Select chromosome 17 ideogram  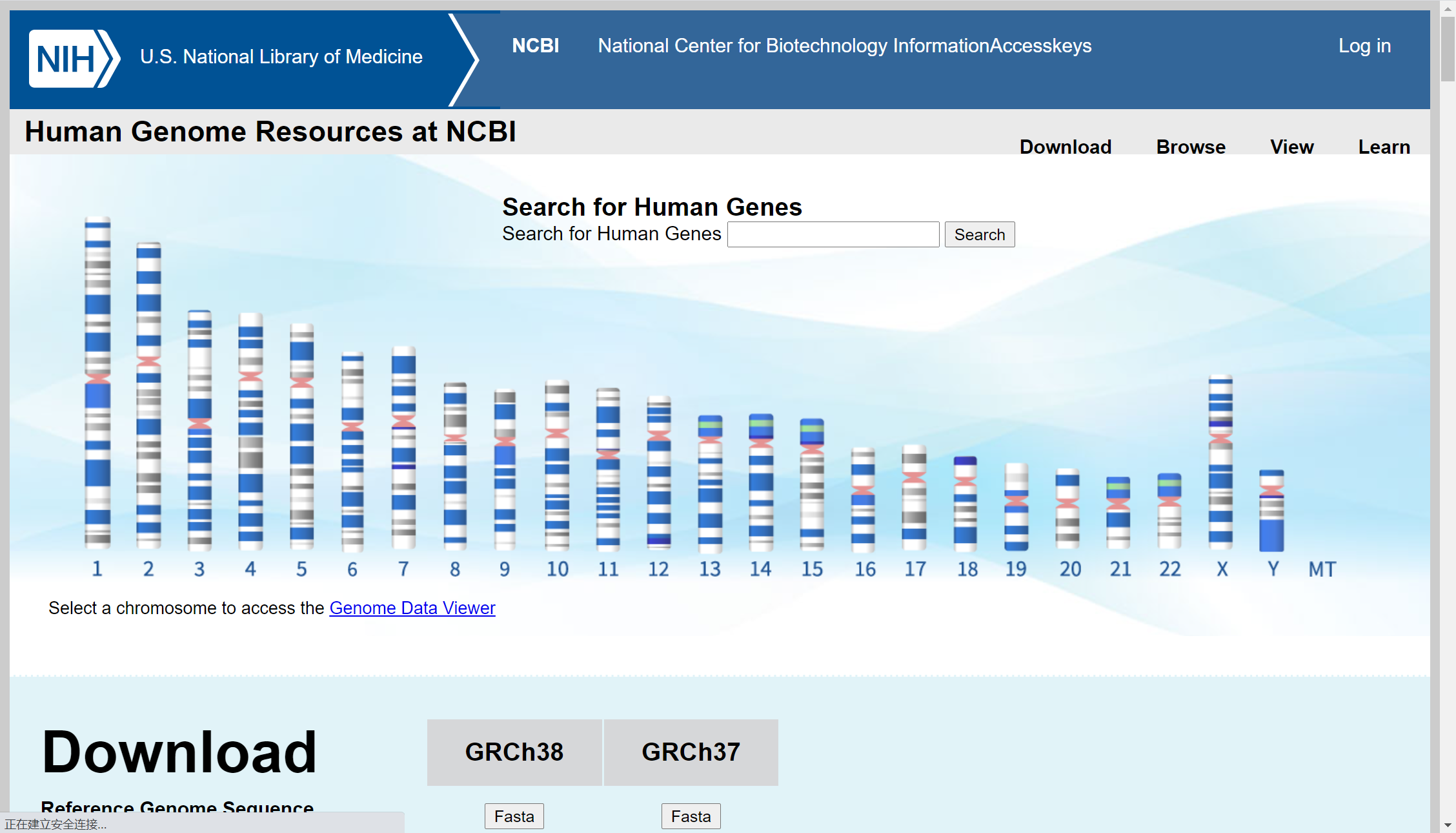pos(914,497)
